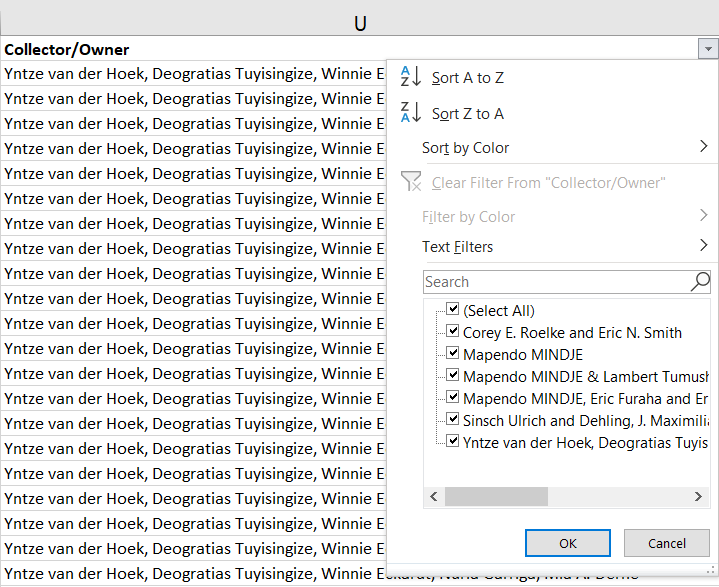
Task: Click the Clear Filter funnel icon
Action: click(x=411, y=182)
